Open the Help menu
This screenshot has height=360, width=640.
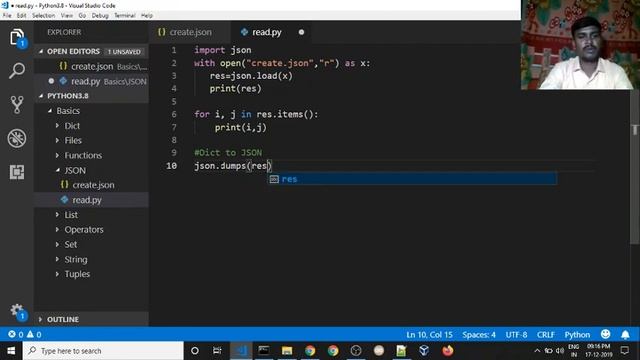tap(147, 16)
